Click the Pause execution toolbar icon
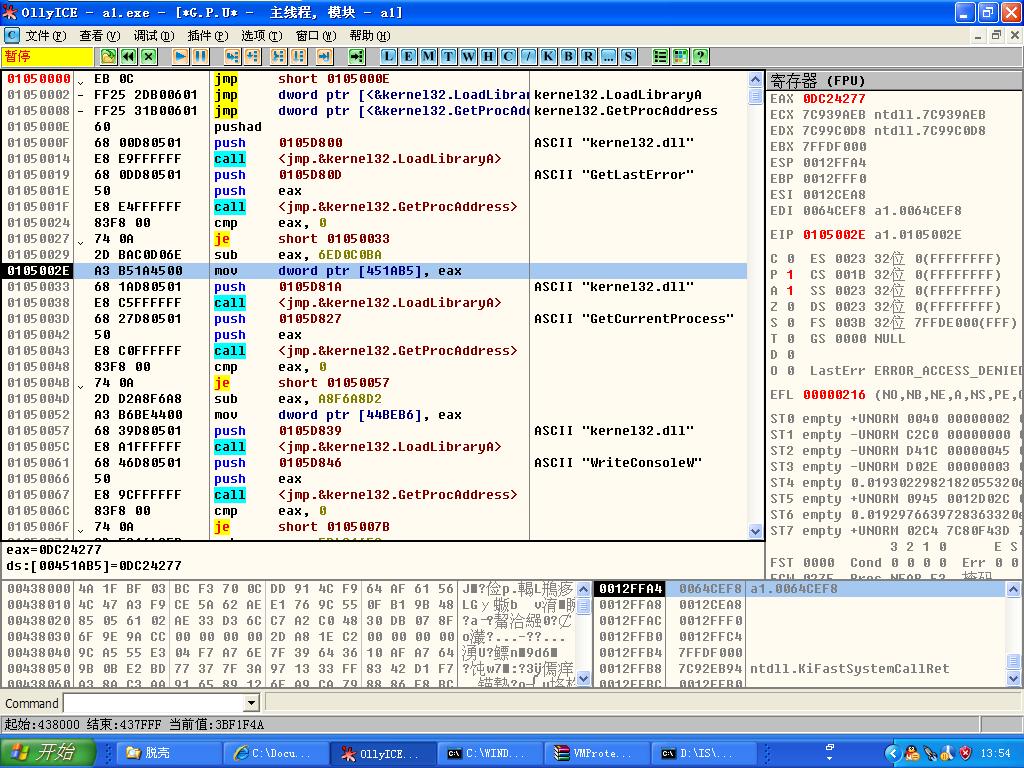 click(201, 57)
